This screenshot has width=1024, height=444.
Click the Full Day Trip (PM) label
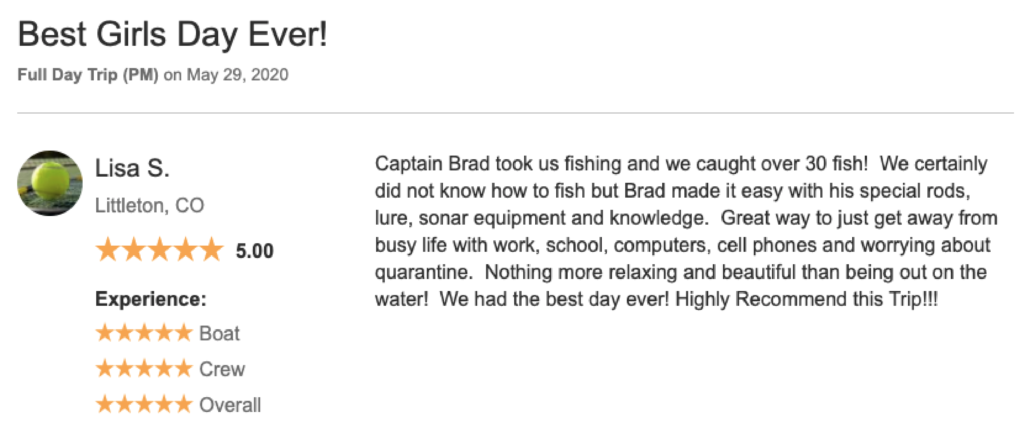pos(88,75)
